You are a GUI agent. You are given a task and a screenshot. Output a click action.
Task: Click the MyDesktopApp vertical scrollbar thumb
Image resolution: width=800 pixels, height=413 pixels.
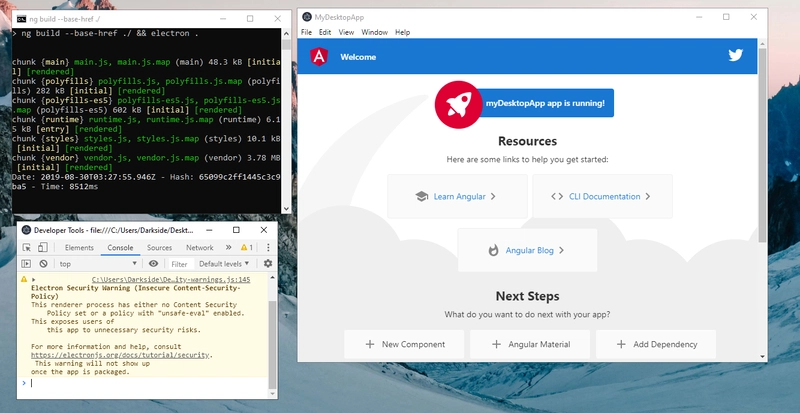tap(762, 145)
